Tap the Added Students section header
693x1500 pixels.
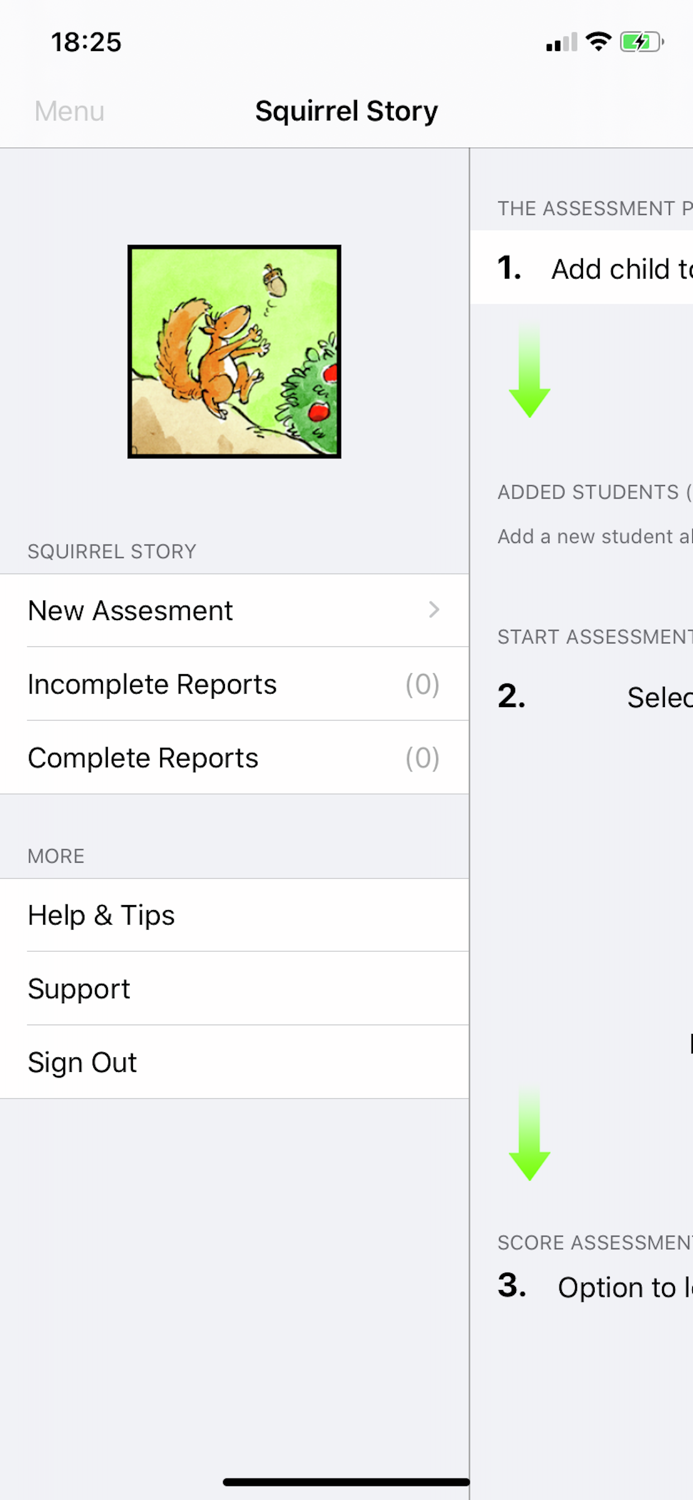click(590, 492)
